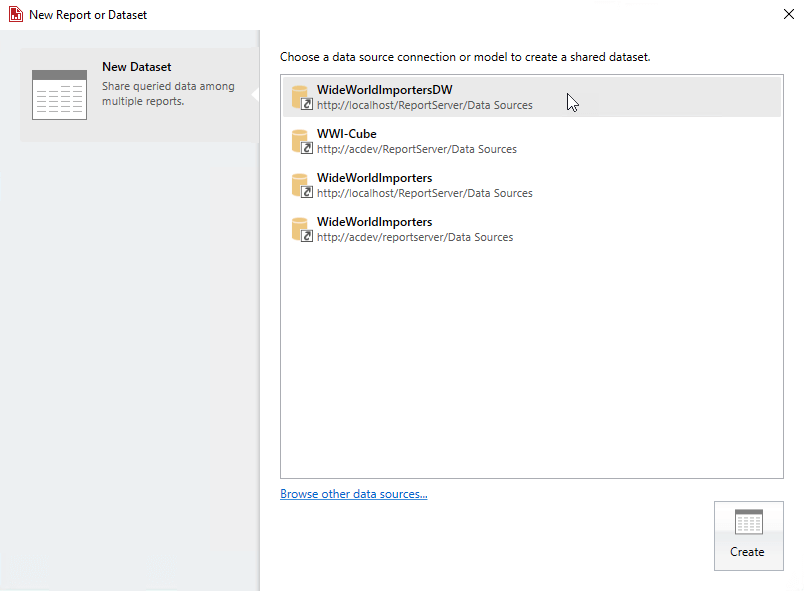The image size is (804, 591).
Task: Click the acdev/reportserver WideWorldImporters database icon
Action: [x=302, y=230]
